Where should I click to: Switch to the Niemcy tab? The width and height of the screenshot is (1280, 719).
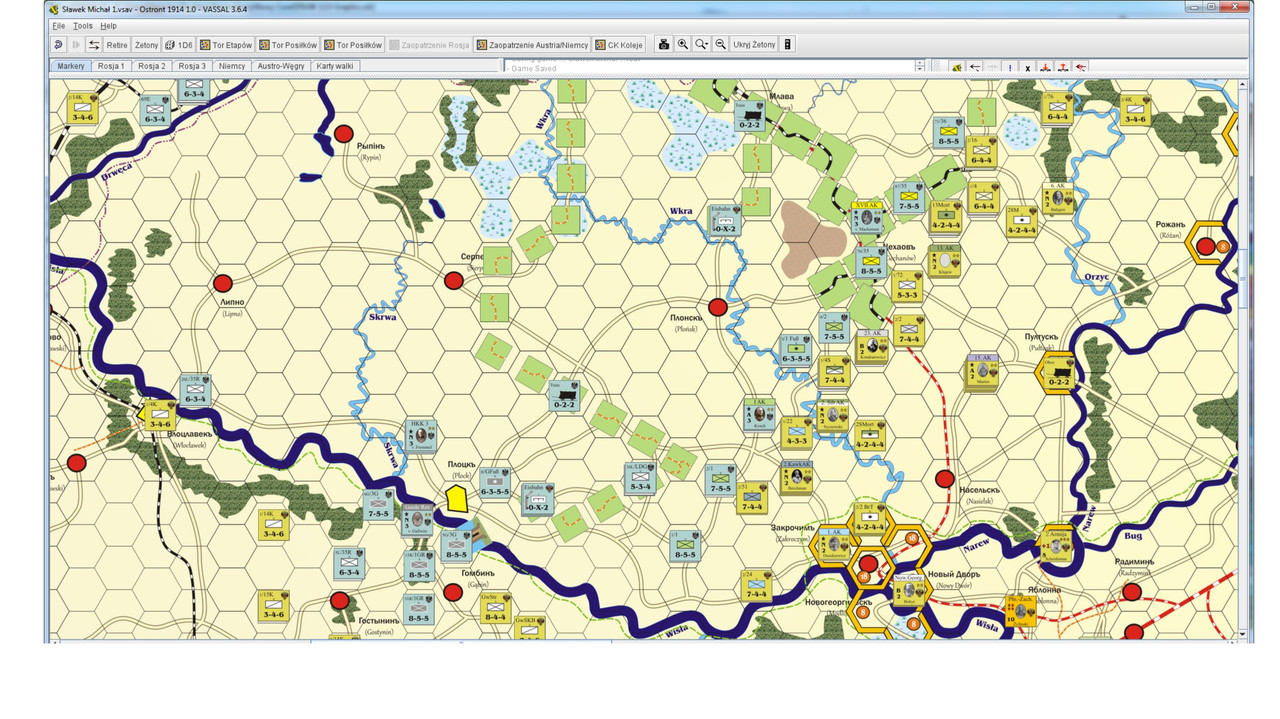(232, 66)
